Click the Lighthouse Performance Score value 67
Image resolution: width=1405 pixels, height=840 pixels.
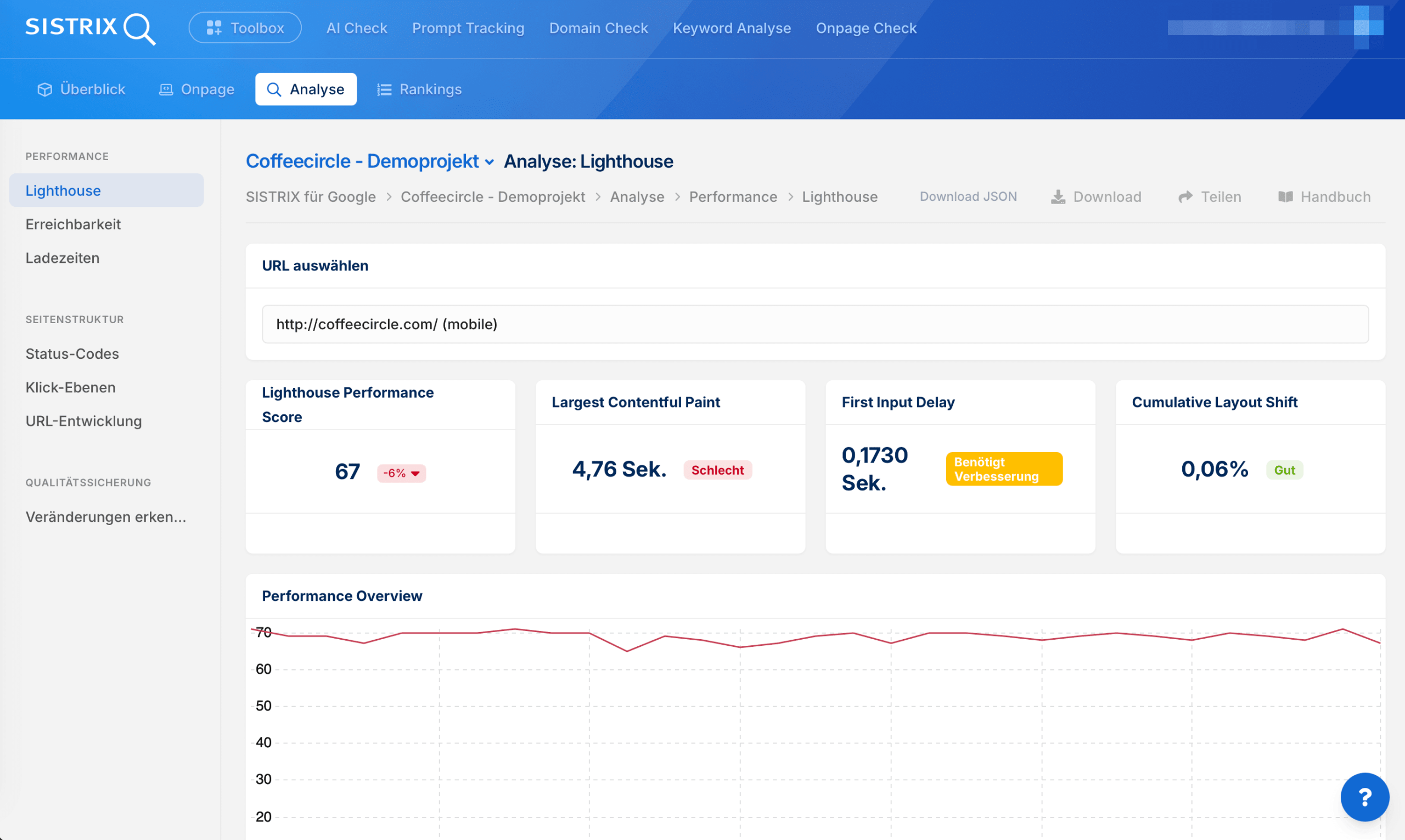pos(347,471)
